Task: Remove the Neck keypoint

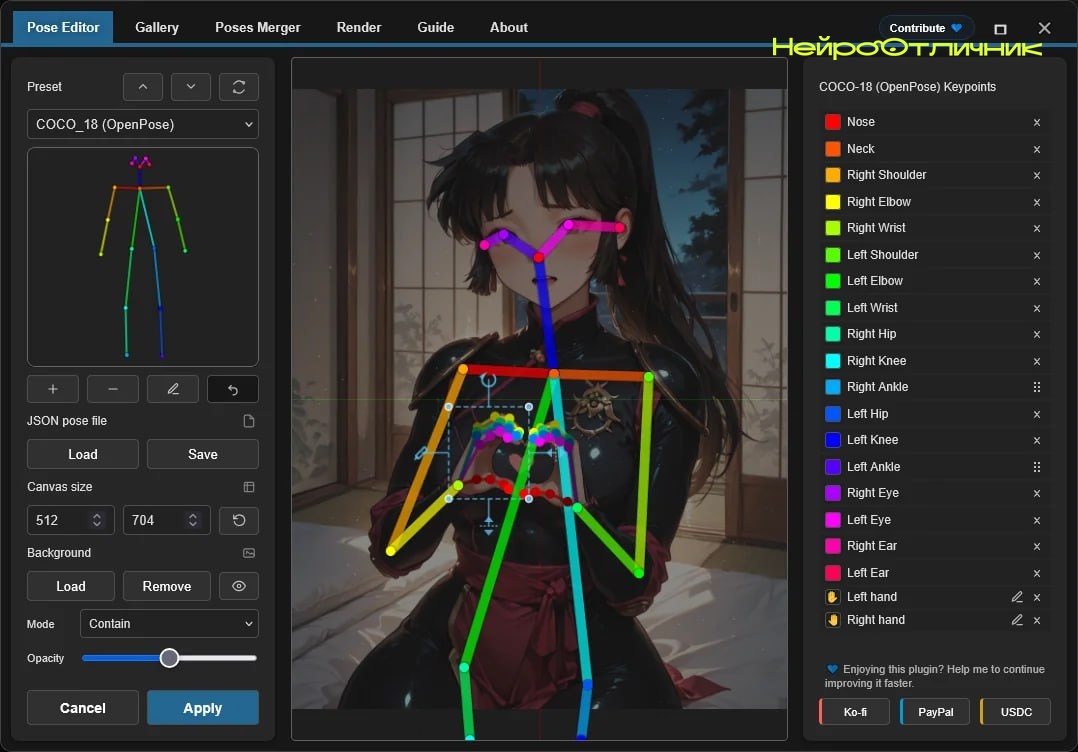Action: [1037, 149]
